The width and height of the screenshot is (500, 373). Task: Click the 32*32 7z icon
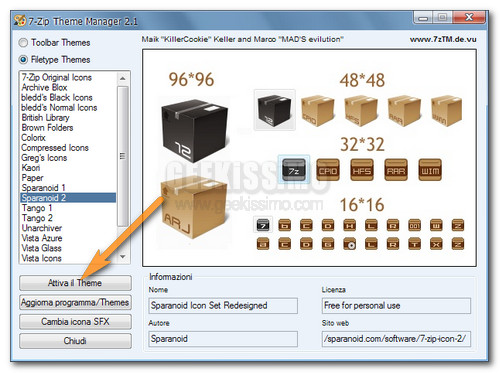[294, 169]
